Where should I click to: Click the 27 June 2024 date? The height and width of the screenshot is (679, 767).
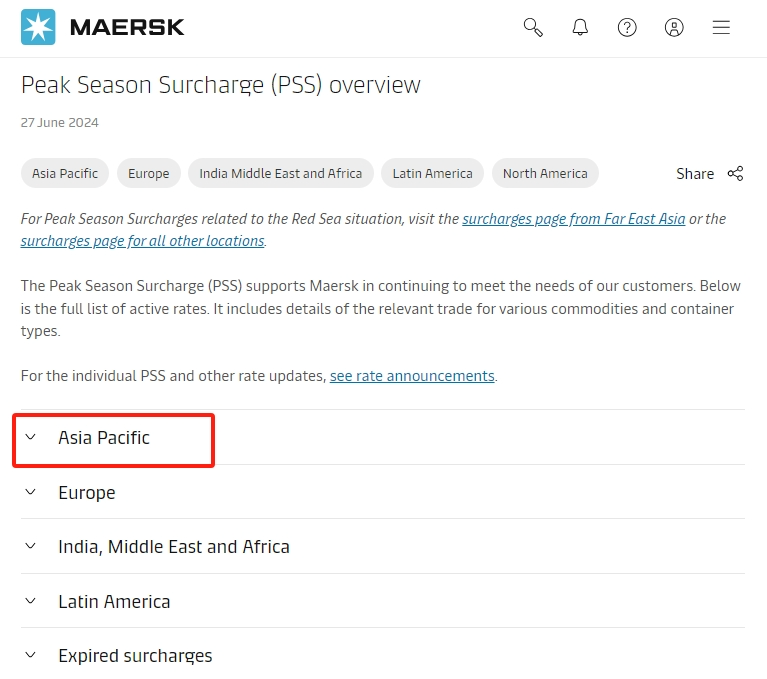pos(59,122)
